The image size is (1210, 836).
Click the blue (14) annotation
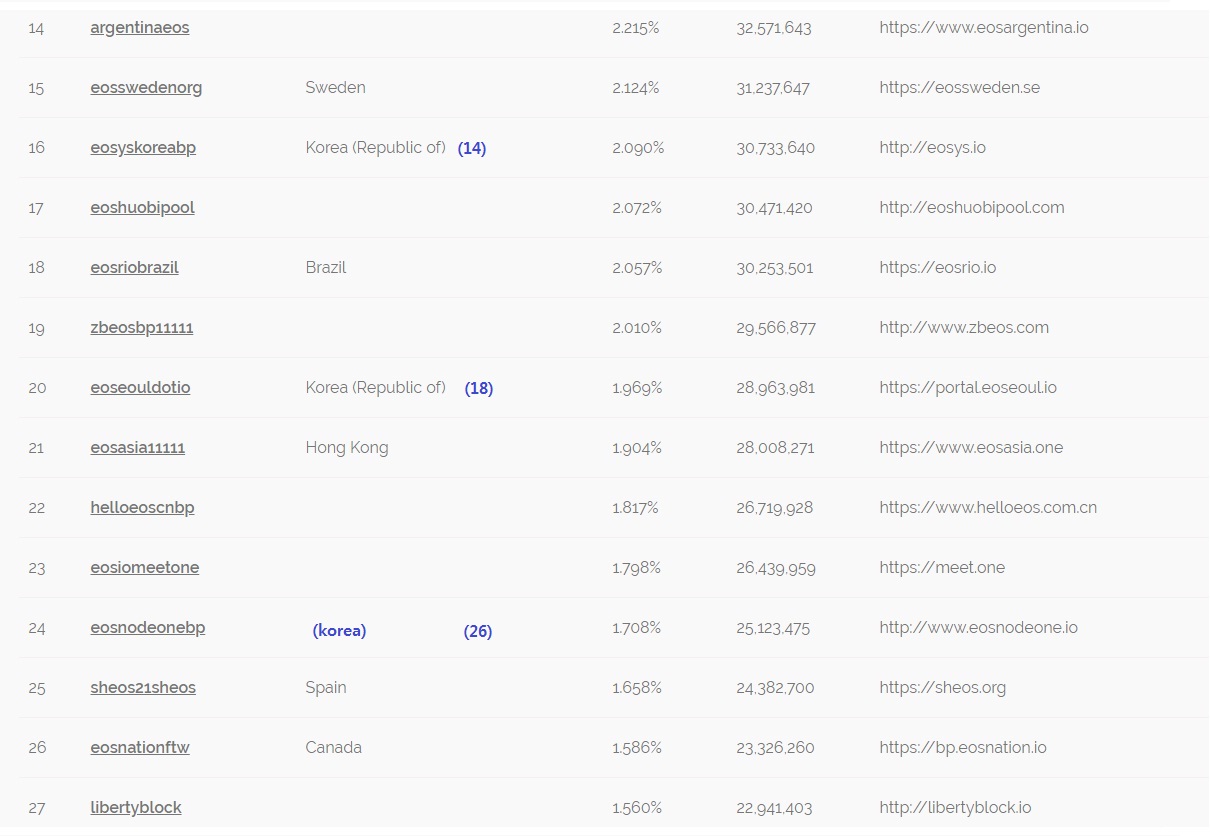click(472, 148)
